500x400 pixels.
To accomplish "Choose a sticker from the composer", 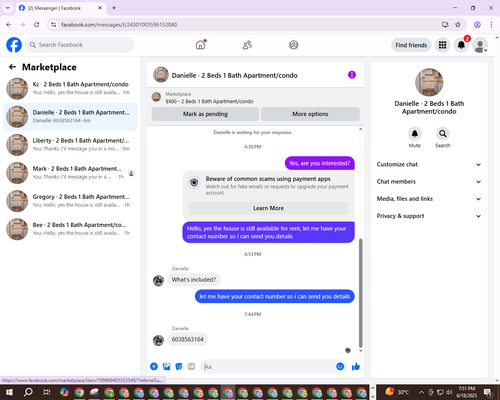I will (x=179, y=367).
